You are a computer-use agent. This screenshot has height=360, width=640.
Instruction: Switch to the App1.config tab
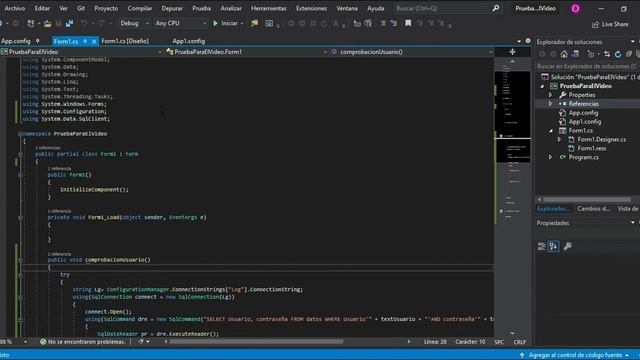tap(189, 41)
